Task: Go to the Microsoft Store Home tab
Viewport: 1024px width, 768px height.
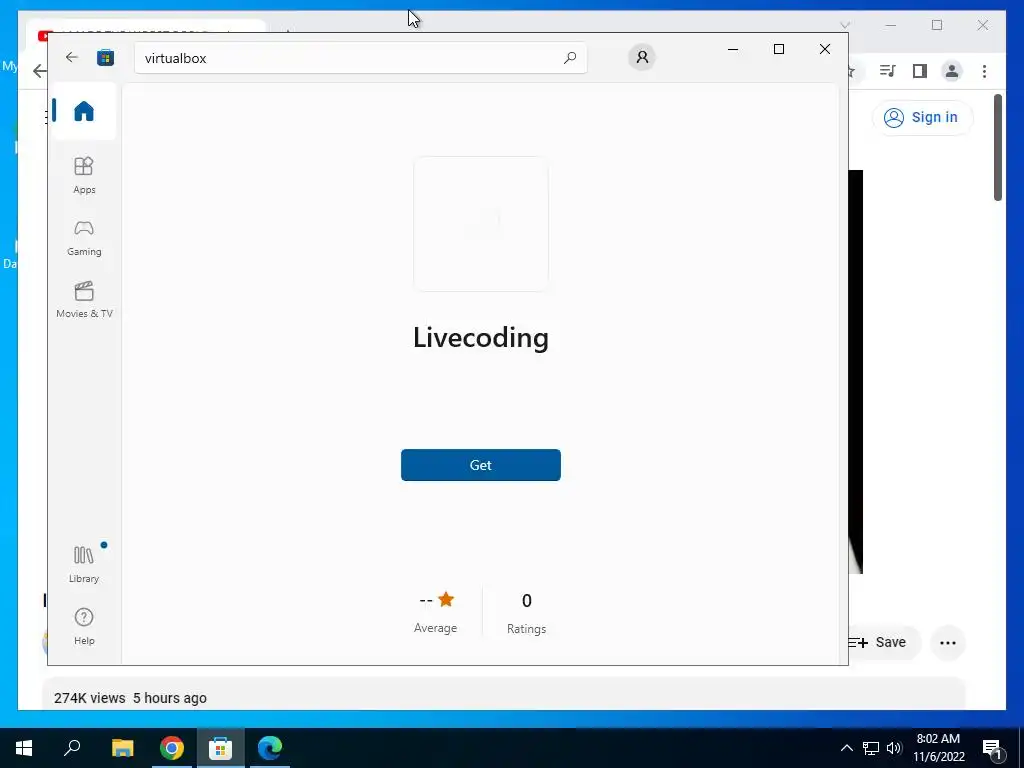Action: point(84,111)
